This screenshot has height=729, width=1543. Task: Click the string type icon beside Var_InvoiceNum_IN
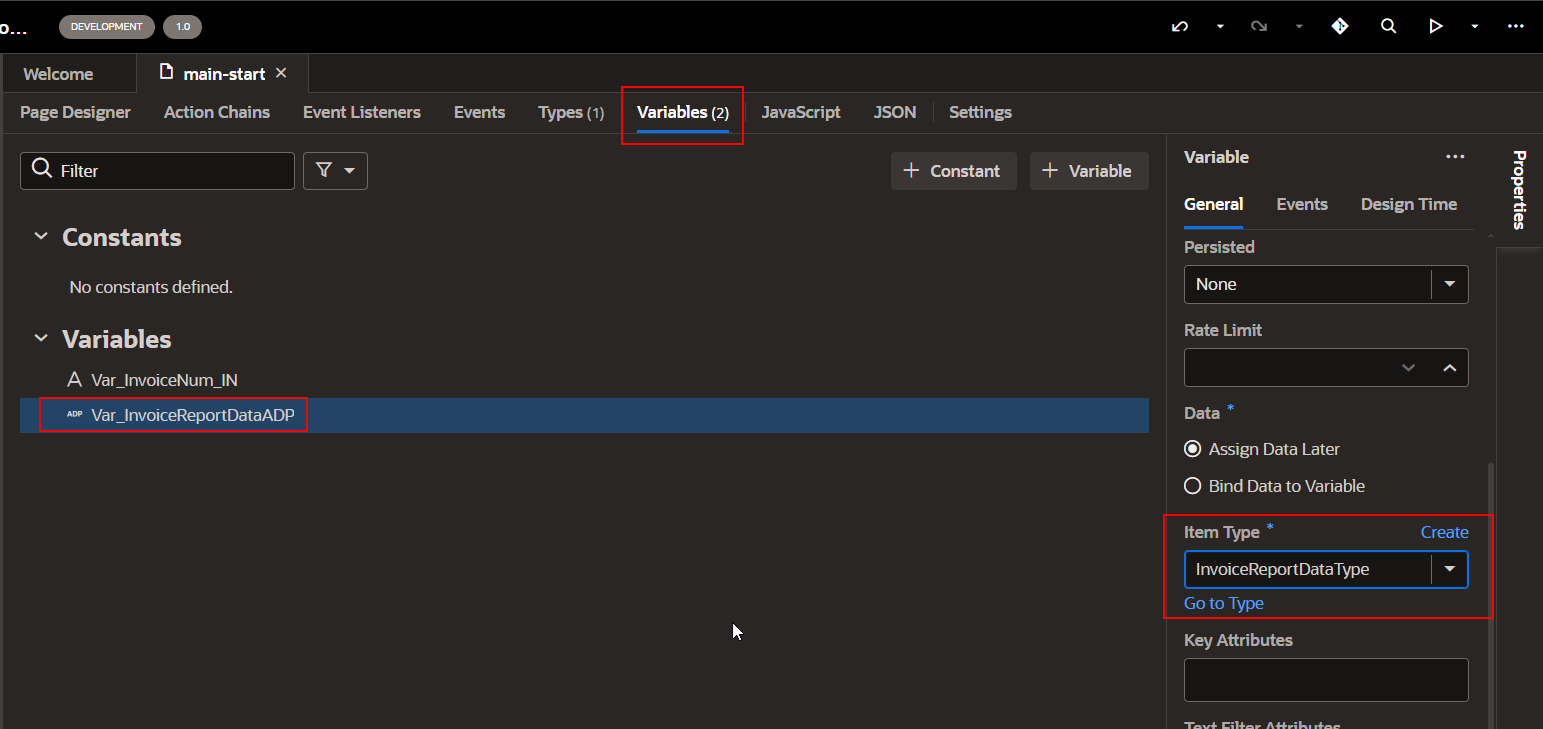click(74, 380)
